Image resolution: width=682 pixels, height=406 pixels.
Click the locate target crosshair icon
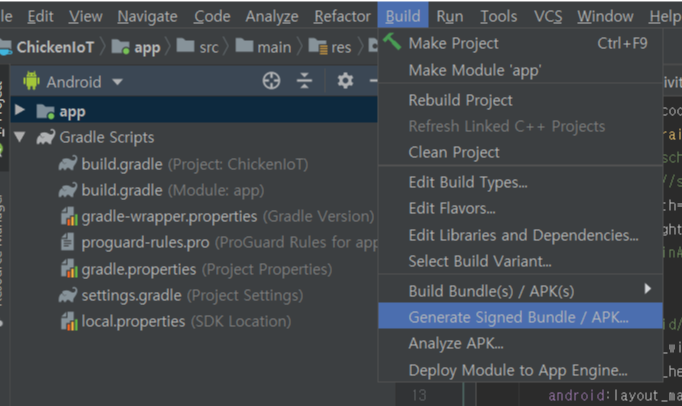tap(271, 81)
